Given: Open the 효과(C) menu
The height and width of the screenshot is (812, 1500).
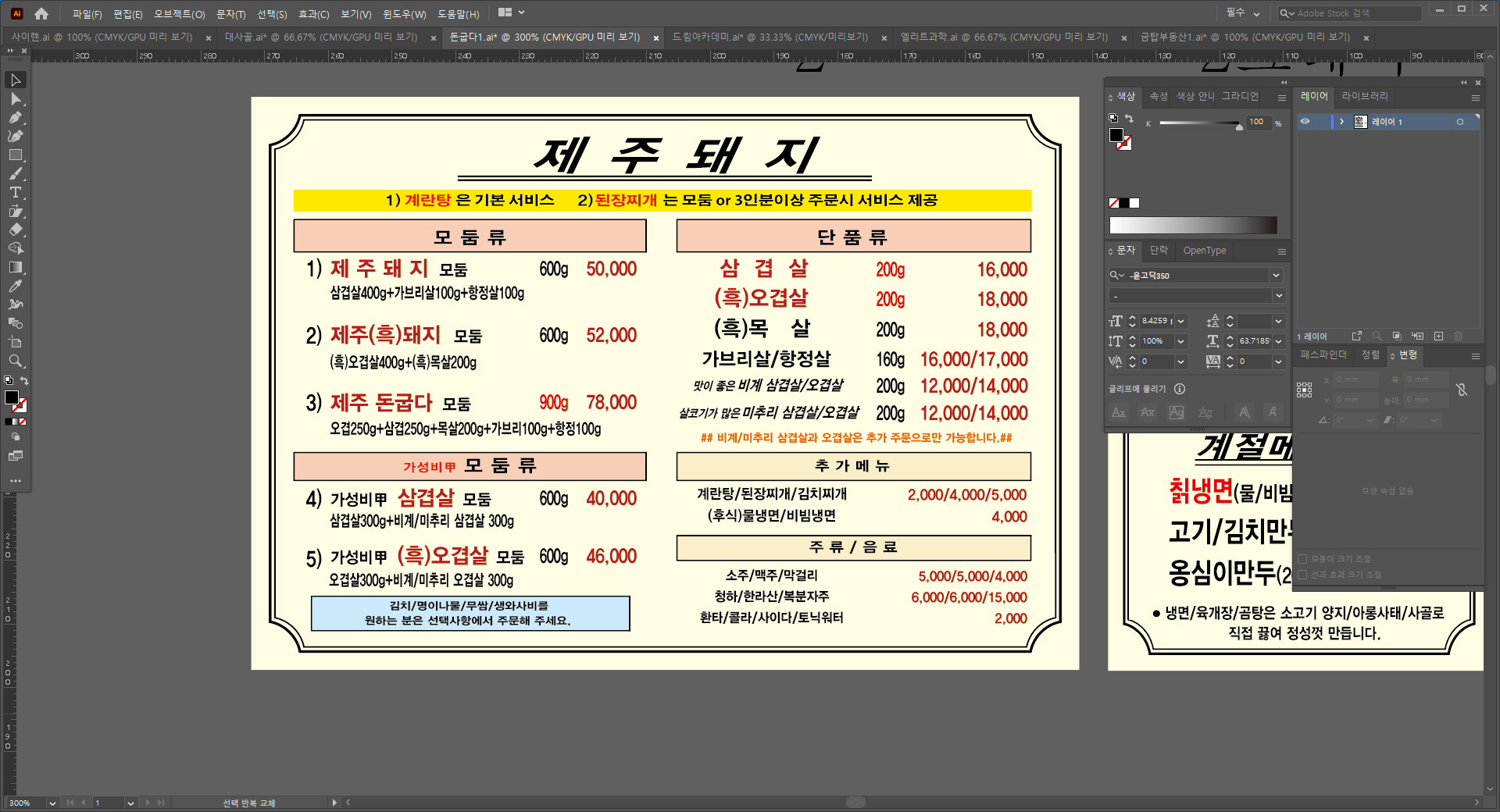Looking at the screenshot, I should click(313, 14).
